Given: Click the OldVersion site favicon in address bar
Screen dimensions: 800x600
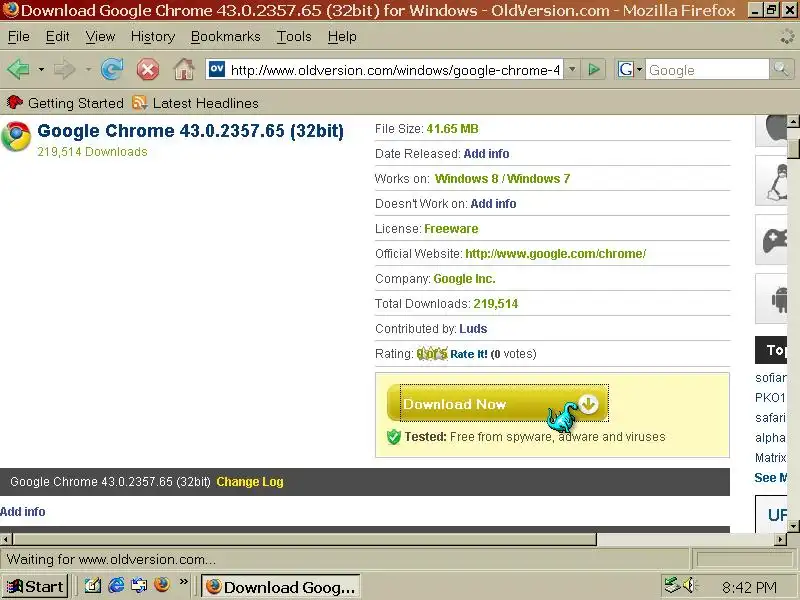Looking at the screenshot, I should coord(217,69).
